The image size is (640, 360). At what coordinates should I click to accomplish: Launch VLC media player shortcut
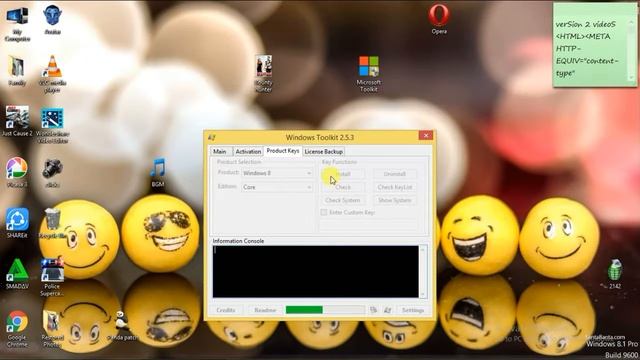click(x=52, y=74)
